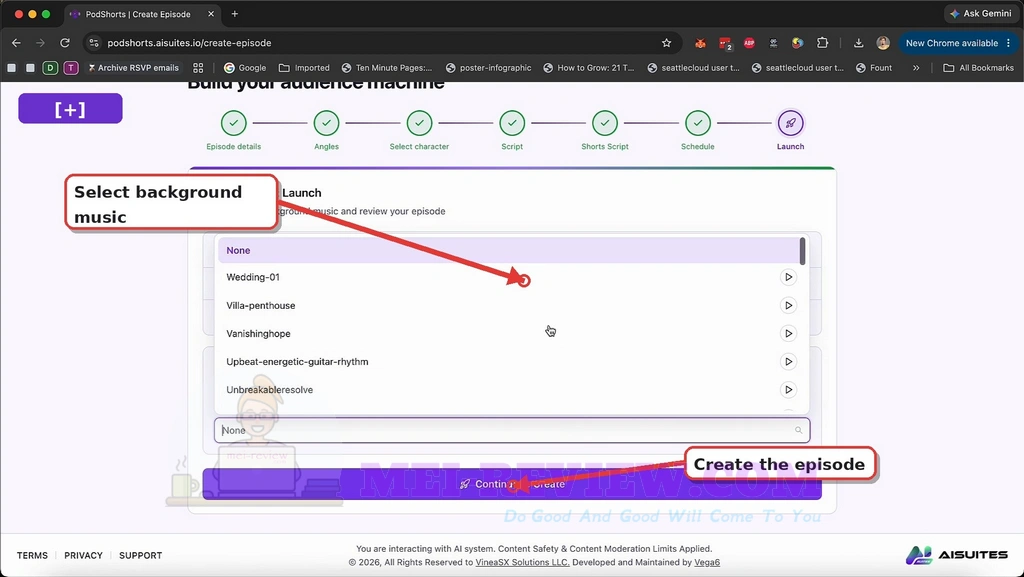
Task: Open the tab groups grid icon
Action: tap(198, 68)
